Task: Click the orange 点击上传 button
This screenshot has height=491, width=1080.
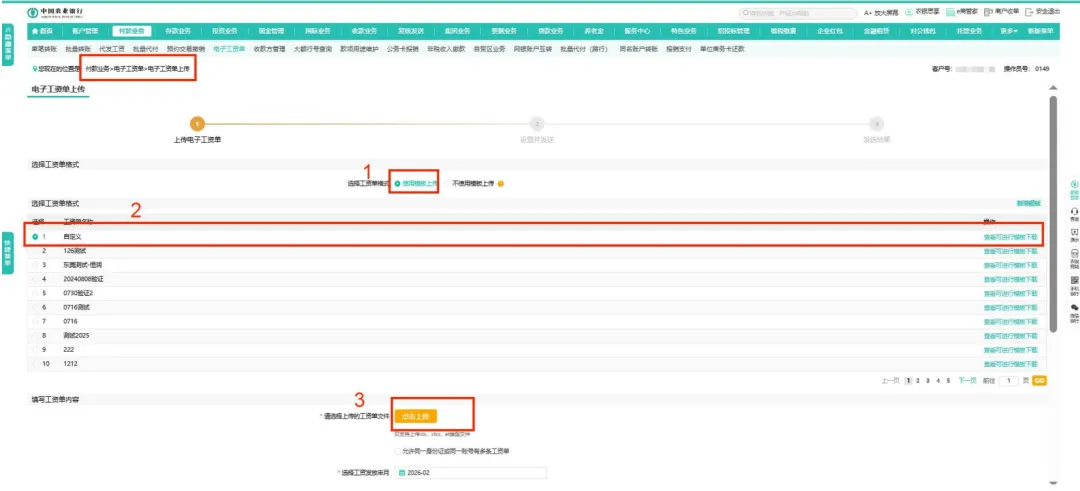Action: pos(415,416)
